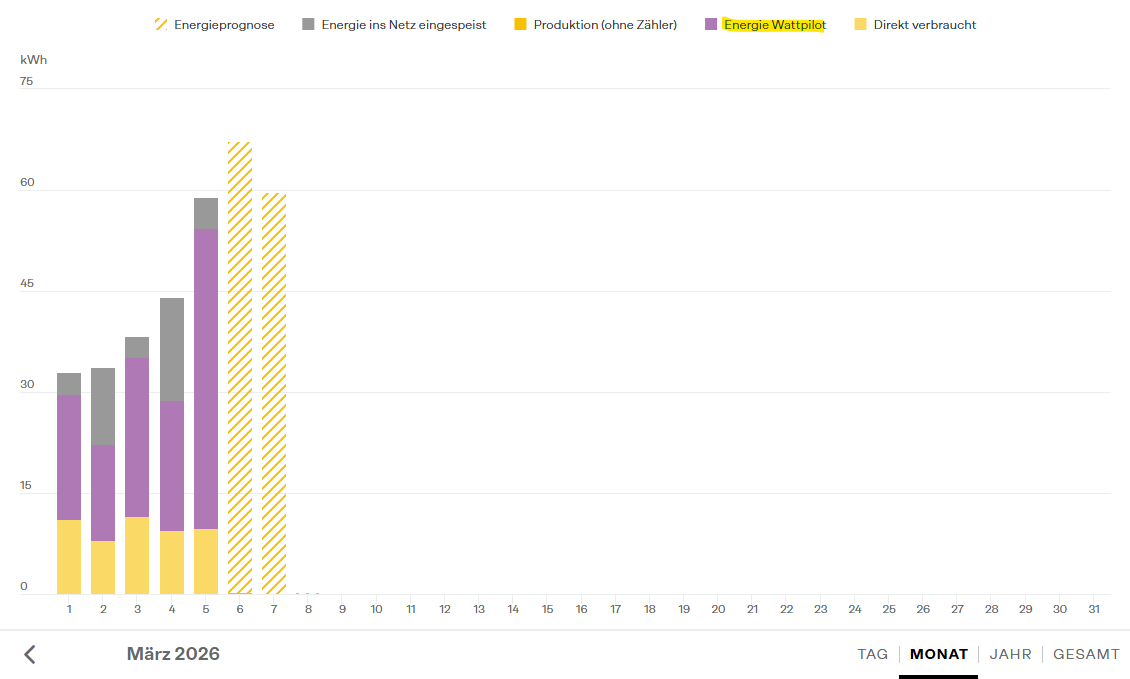Click the previous month back arrow
The image size is (1130, 679).
coord(30,654)
